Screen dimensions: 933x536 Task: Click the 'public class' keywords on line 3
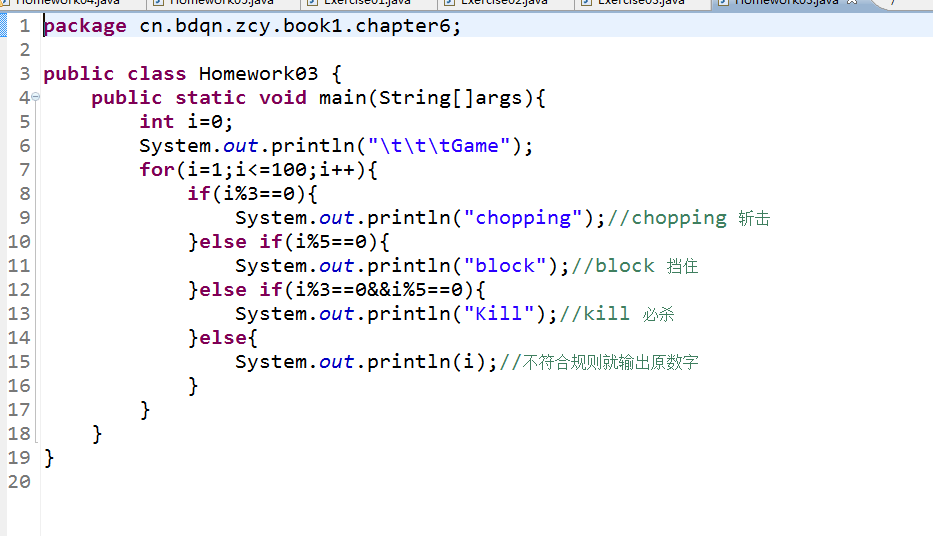(115, 74)
